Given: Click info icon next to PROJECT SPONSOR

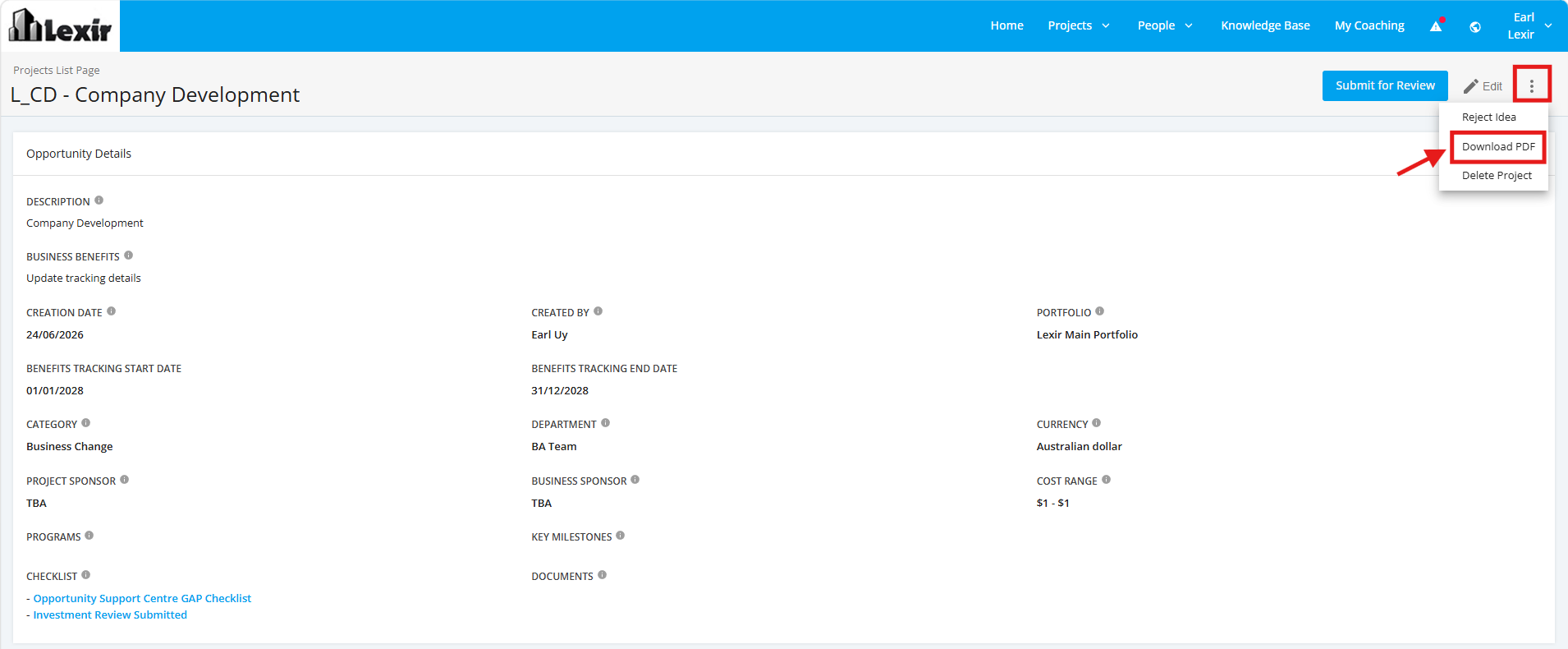Looking at the screenshot, I should pyautogui.click(x=125, y=480).
